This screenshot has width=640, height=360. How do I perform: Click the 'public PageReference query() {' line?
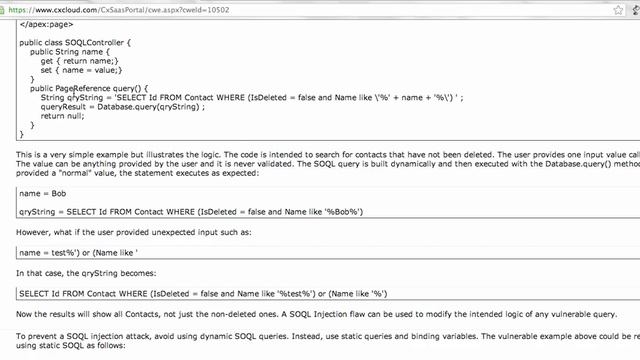point(89,88)
